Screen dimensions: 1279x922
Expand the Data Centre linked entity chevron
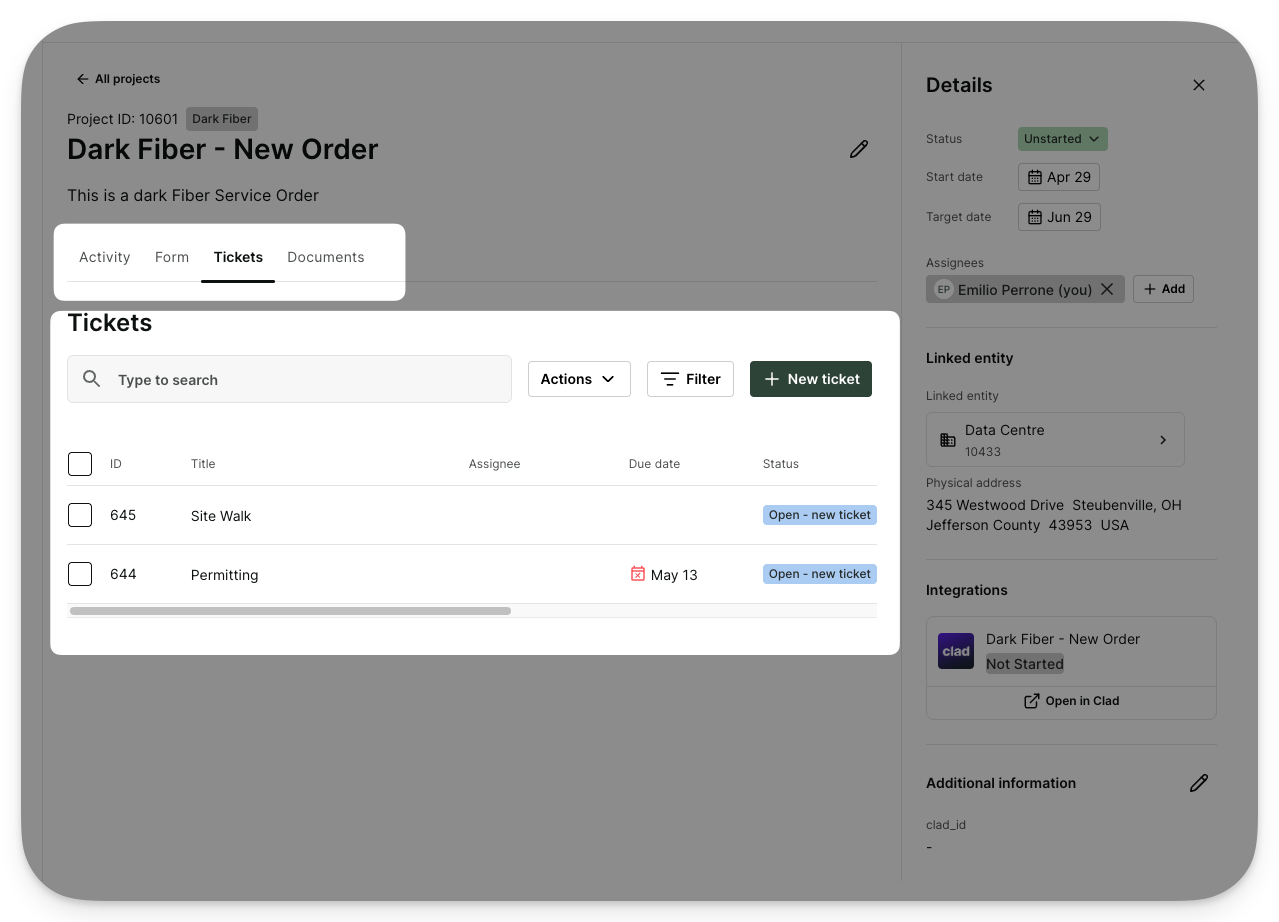[1163, 440]
